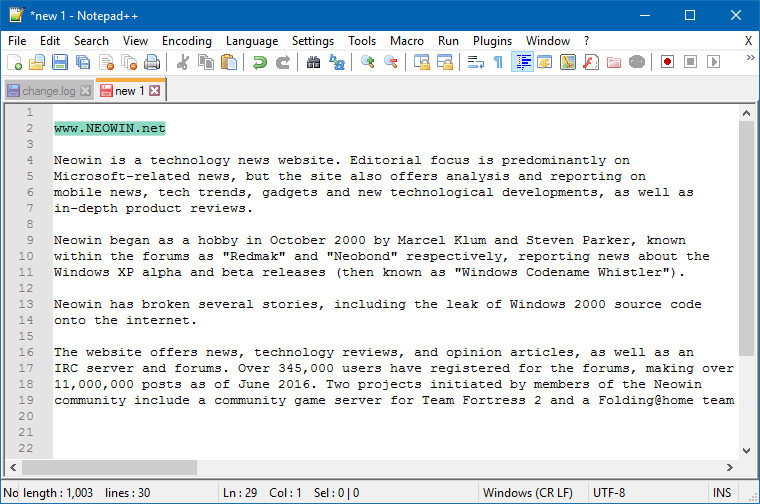The height and width of the screenshot is (504, 760).
Task: Zoom in on the text
Action: (367, 62)
